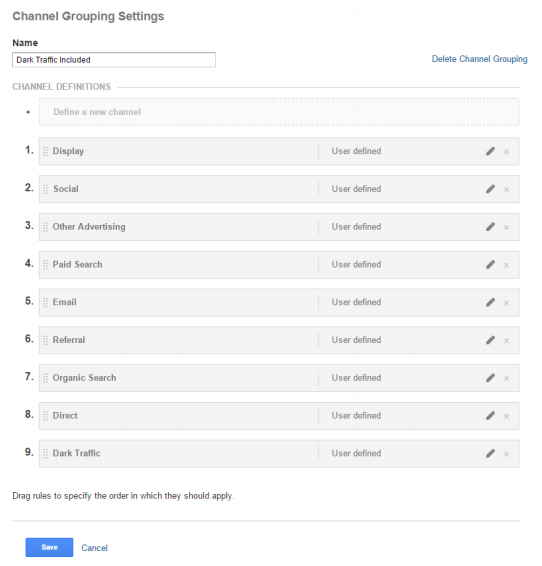Edit the Display channel with pencil icon
The image size is (542, 566).
(490, 151)
